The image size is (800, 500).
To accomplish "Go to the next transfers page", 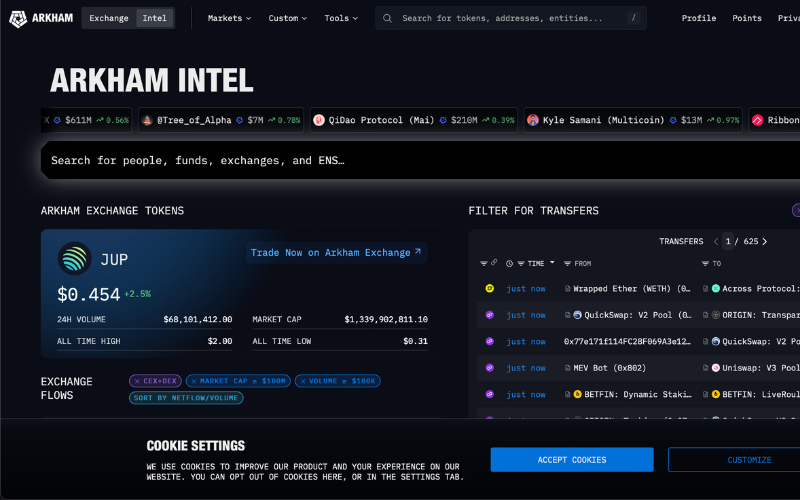I will [764, 241].
